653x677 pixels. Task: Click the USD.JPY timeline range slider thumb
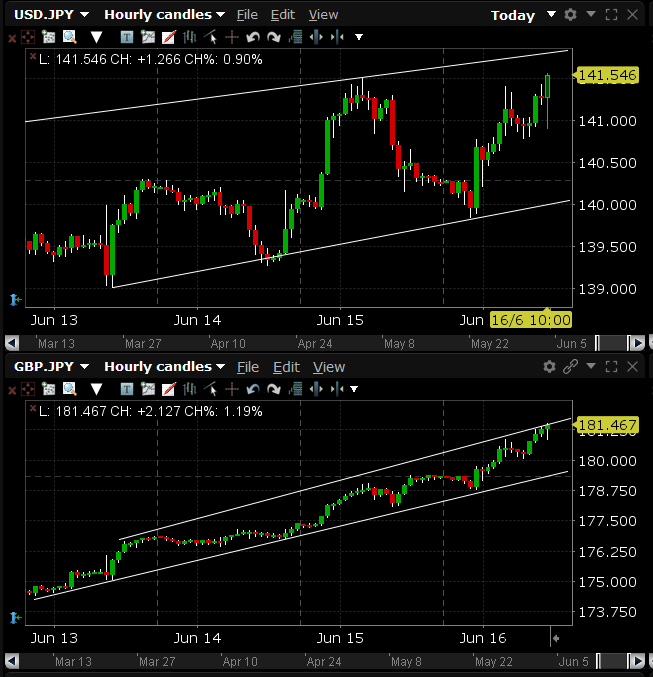pyautogui.click(x=611, y=343)
